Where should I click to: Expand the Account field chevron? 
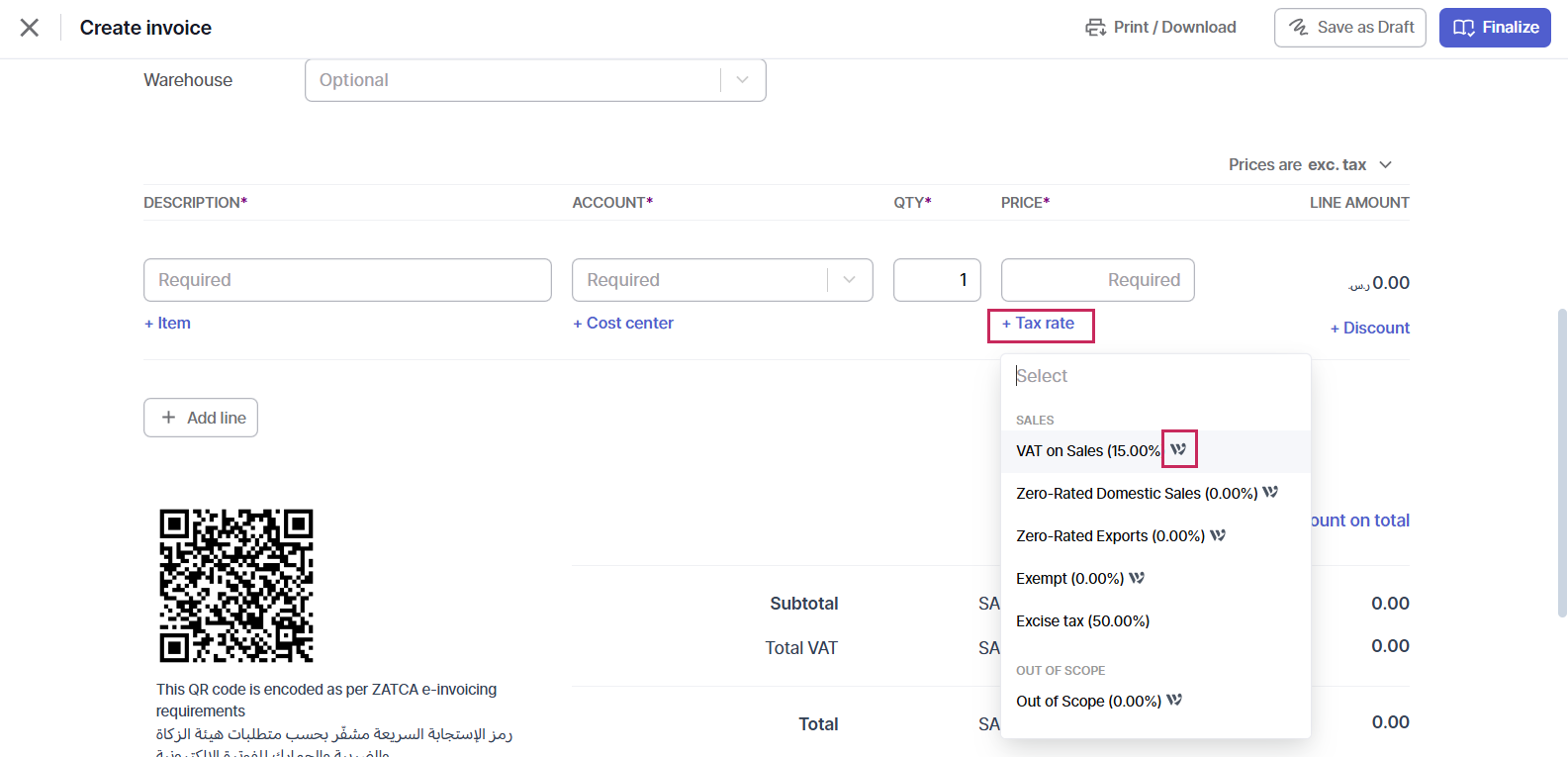849,280
